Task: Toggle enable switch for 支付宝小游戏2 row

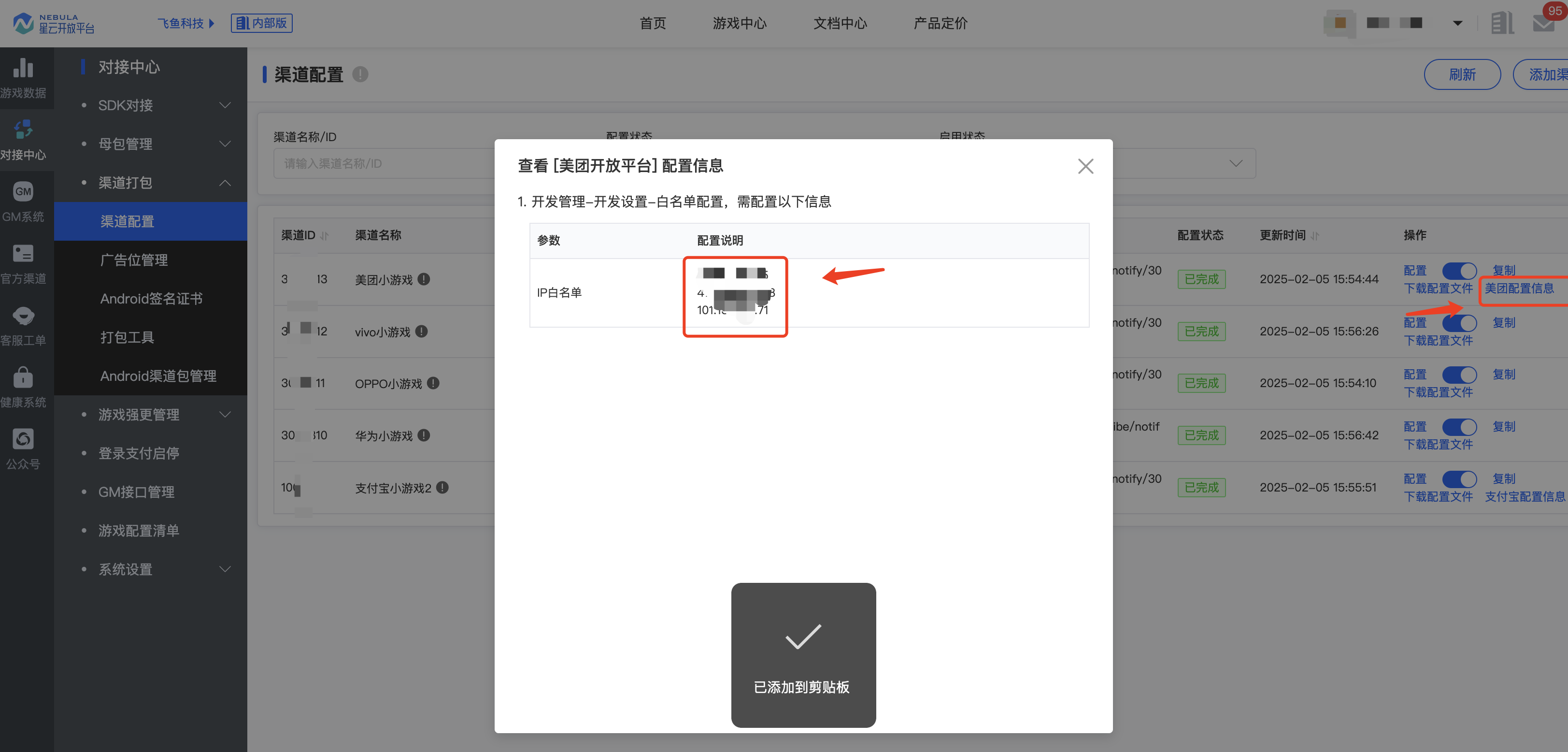Action: tap(1459, 479)
